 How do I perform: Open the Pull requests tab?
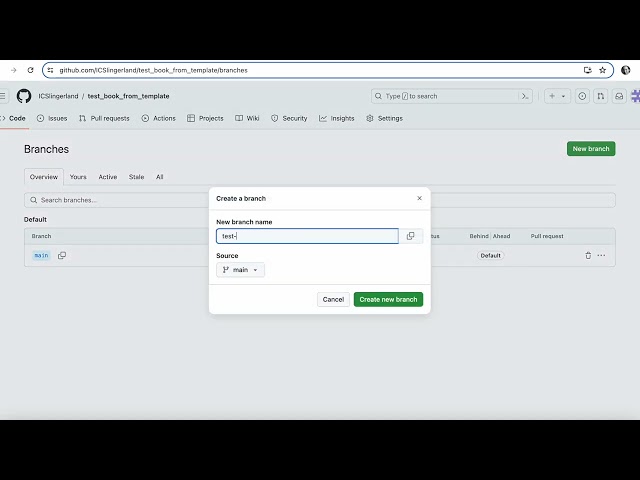104,118
